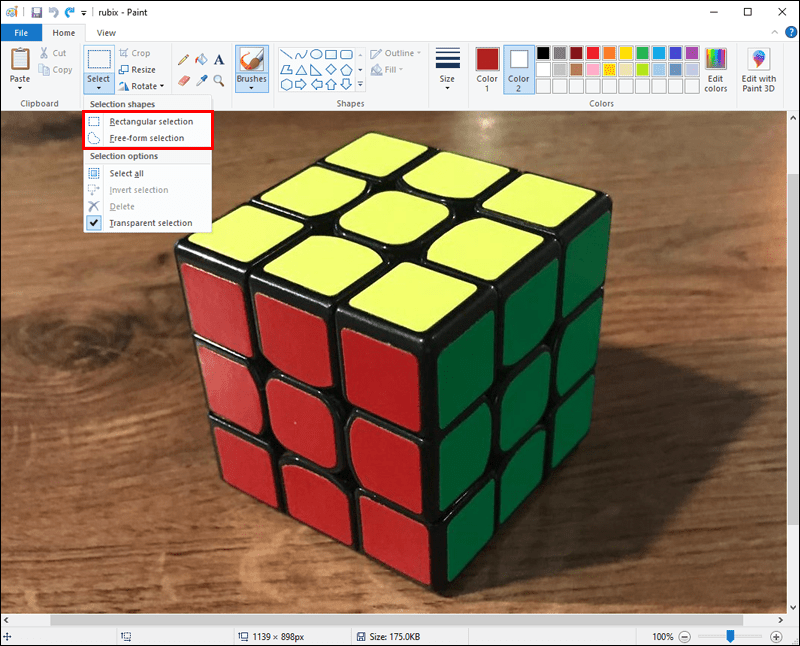Choose Rectangular selection
Image resolution: width=800 pixels, height=646 pixels.
tap(147, 121)
